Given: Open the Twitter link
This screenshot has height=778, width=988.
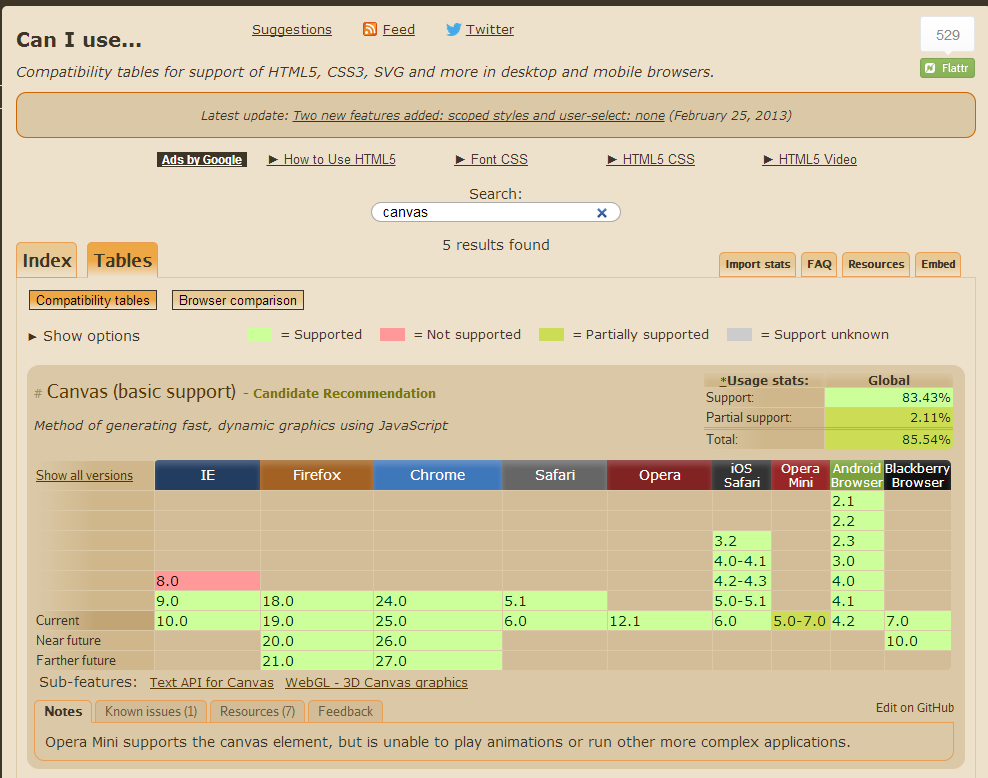Looking at the screenshot, I should [490, 30].
